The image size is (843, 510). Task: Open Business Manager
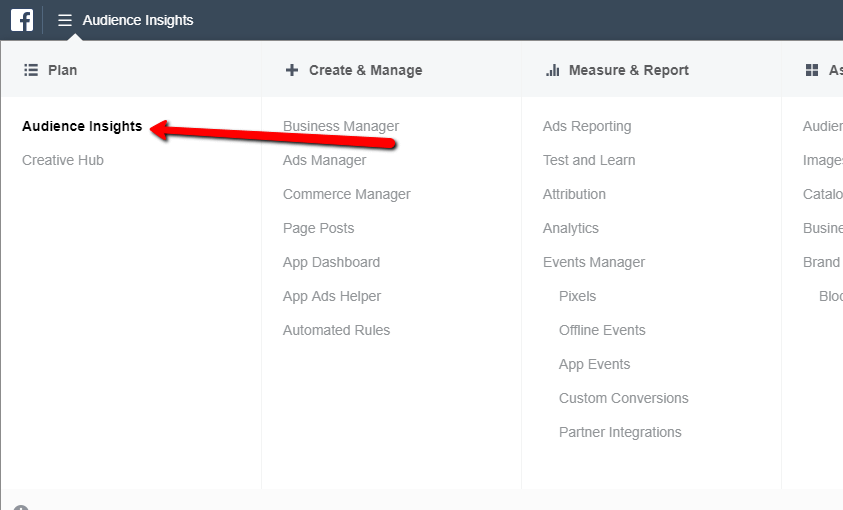(x=341, y=126)
